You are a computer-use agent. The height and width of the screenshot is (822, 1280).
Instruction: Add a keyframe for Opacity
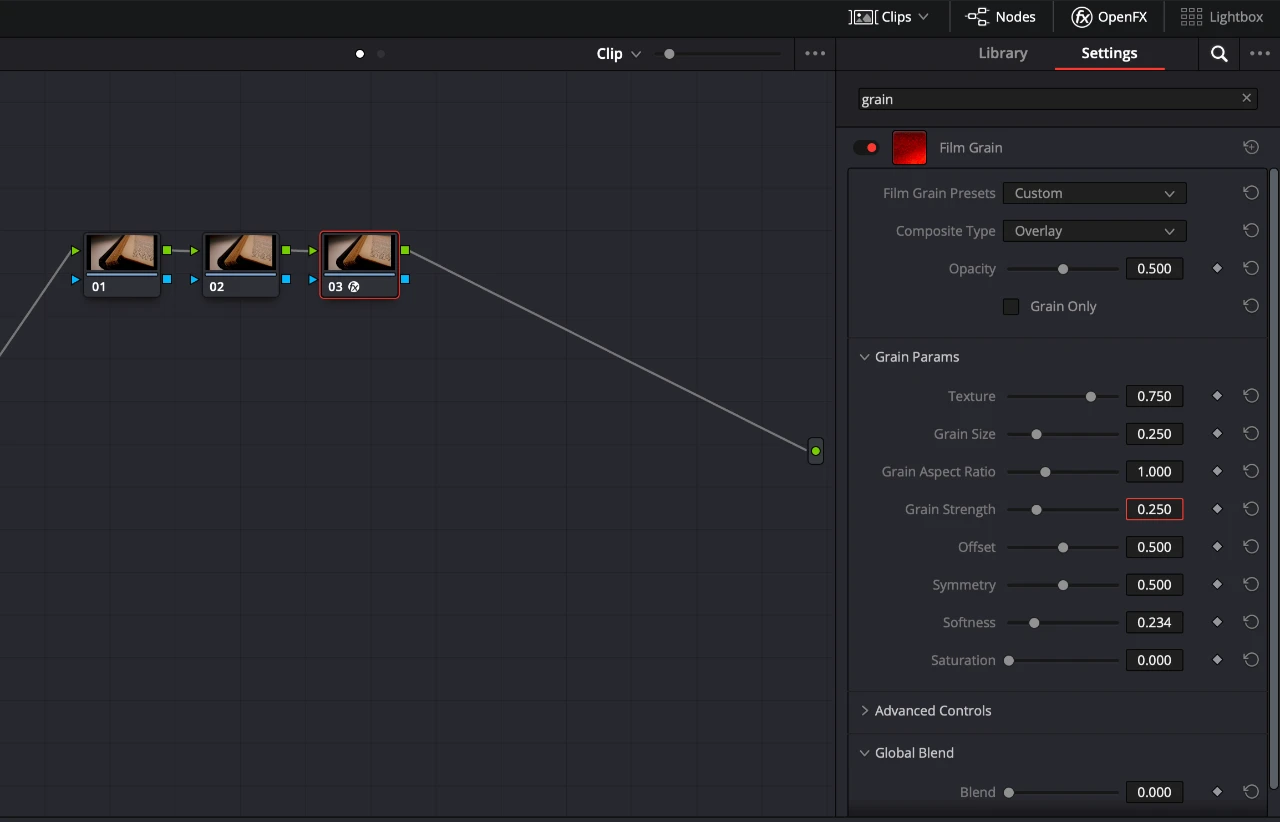click(x=1217, y=268)
